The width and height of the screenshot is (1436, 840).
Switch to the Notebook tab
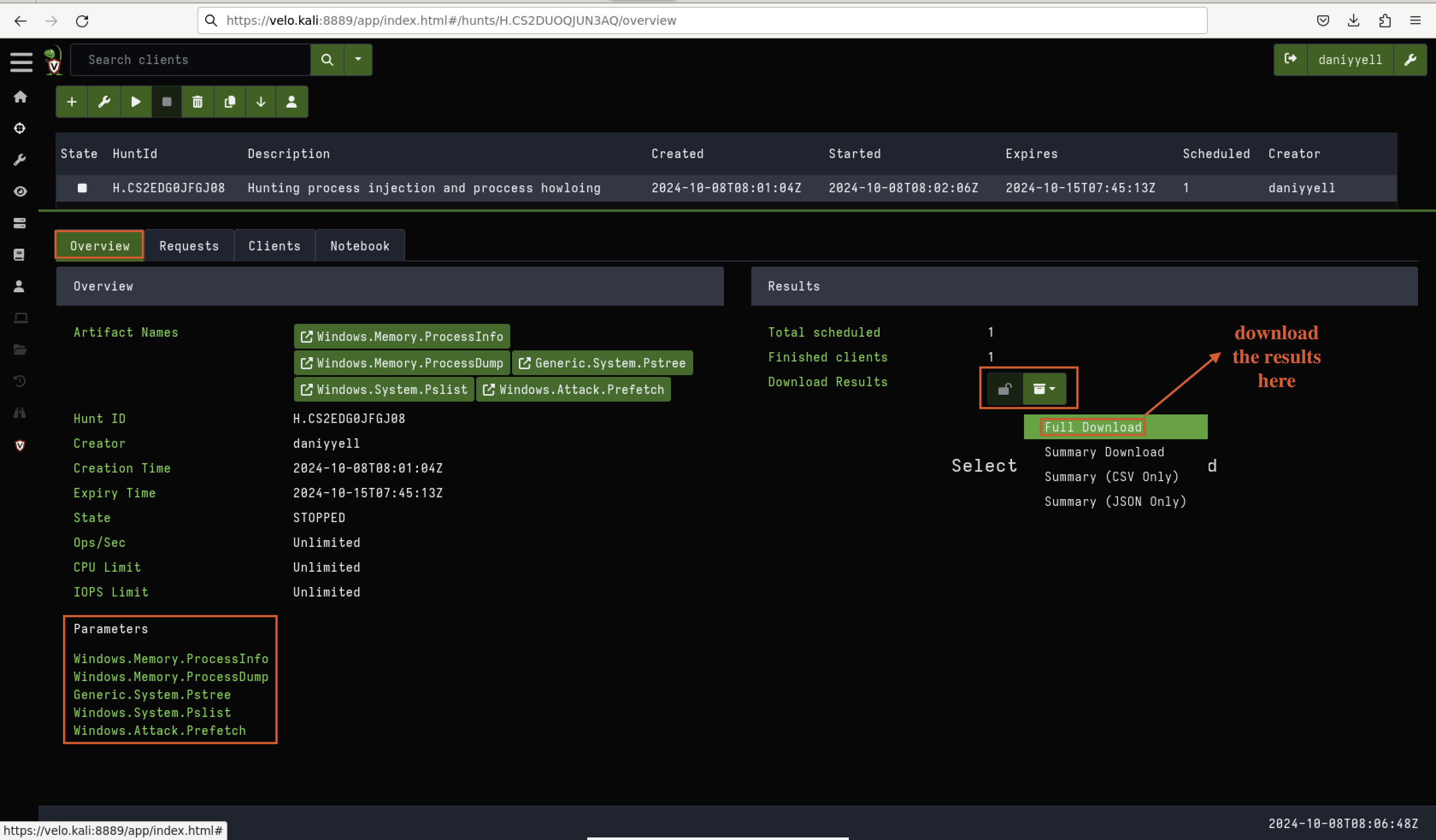(x=359, y=246)
